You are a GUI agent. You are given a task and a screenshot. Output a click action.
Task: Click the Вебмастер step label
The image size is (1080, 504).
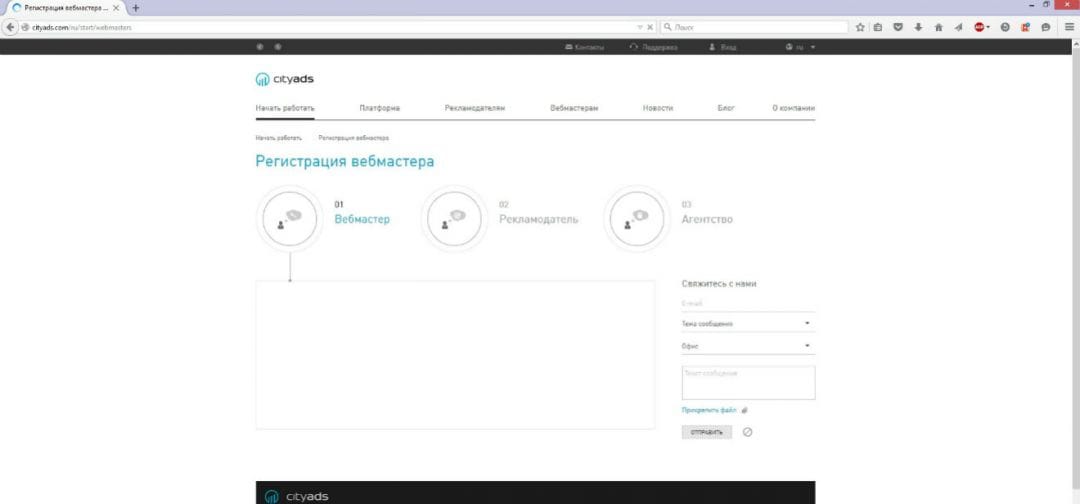tap(362, 220)
